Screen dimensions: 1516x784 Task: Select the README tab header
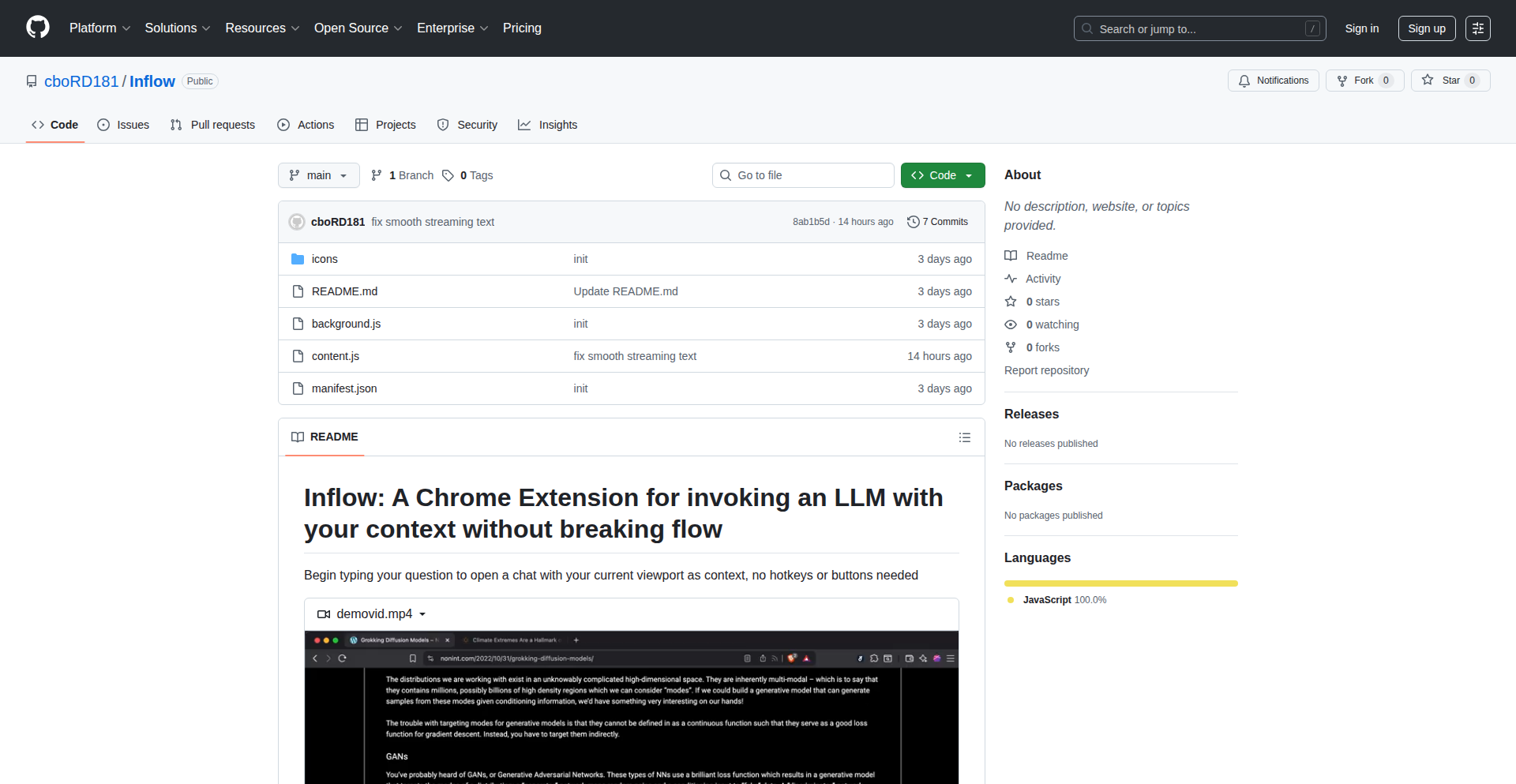coord(325,437)
